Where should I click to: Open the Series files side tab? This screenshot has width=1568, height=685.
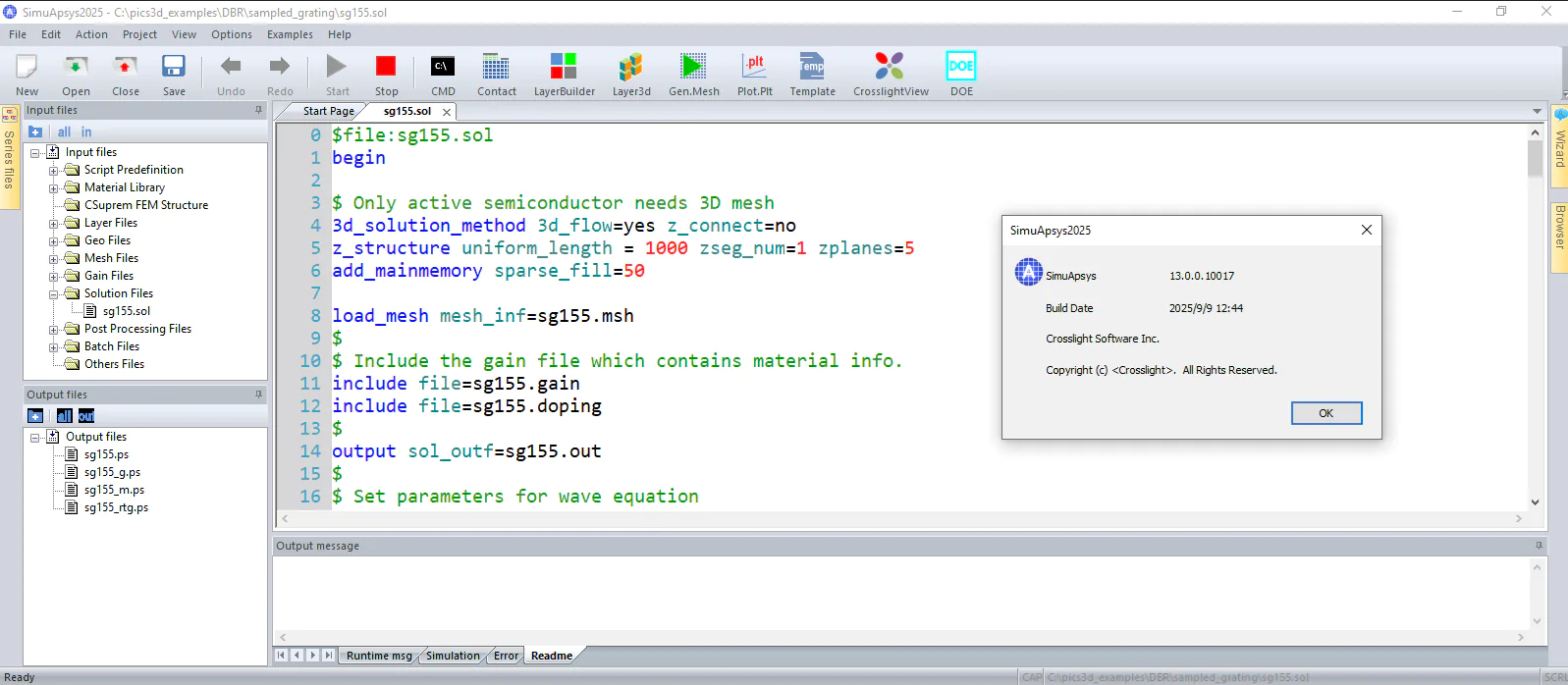pos(9,157)
